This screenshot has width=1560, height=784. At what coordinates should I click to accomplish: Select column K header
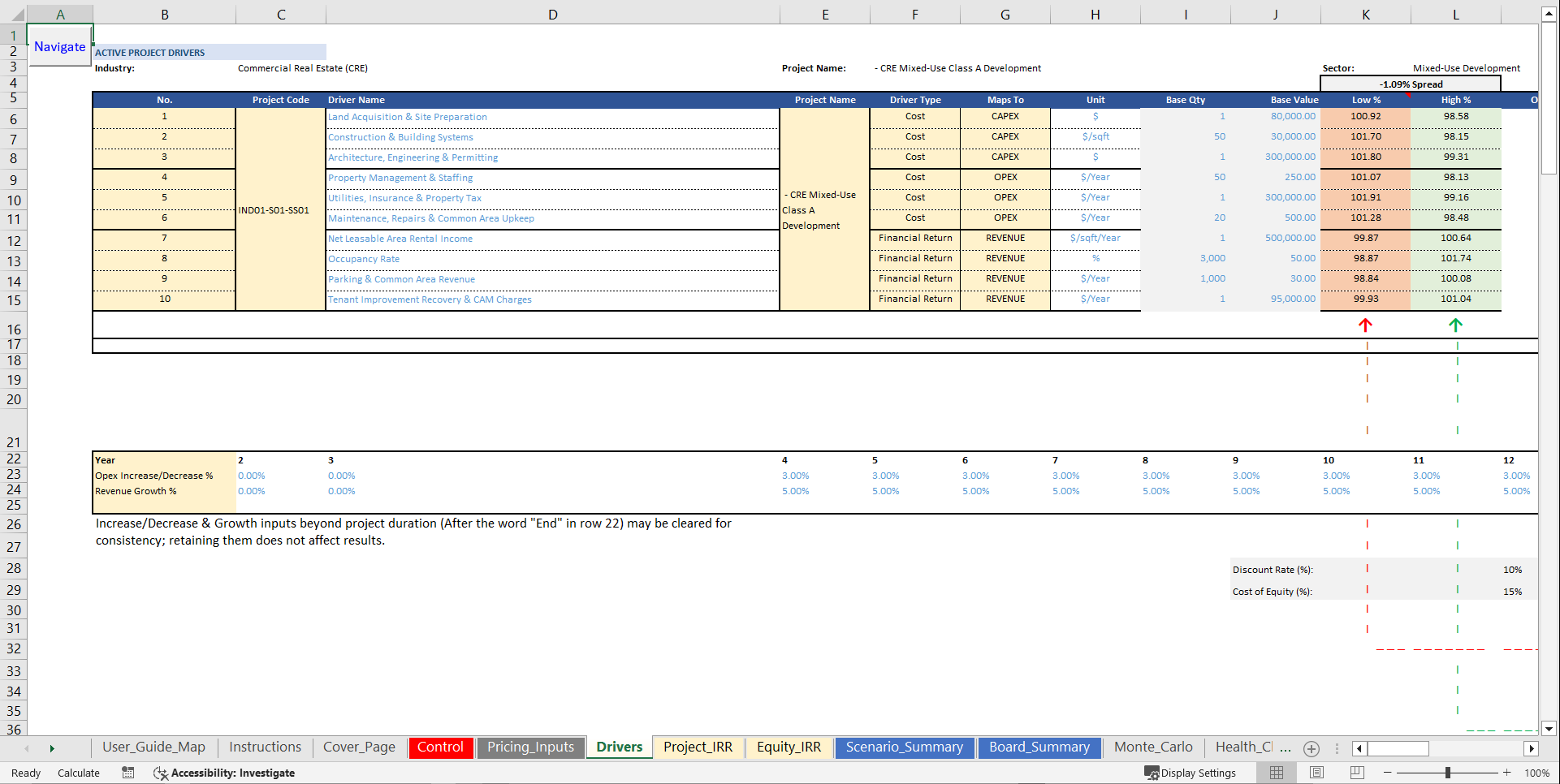(x=1365, y=15)
